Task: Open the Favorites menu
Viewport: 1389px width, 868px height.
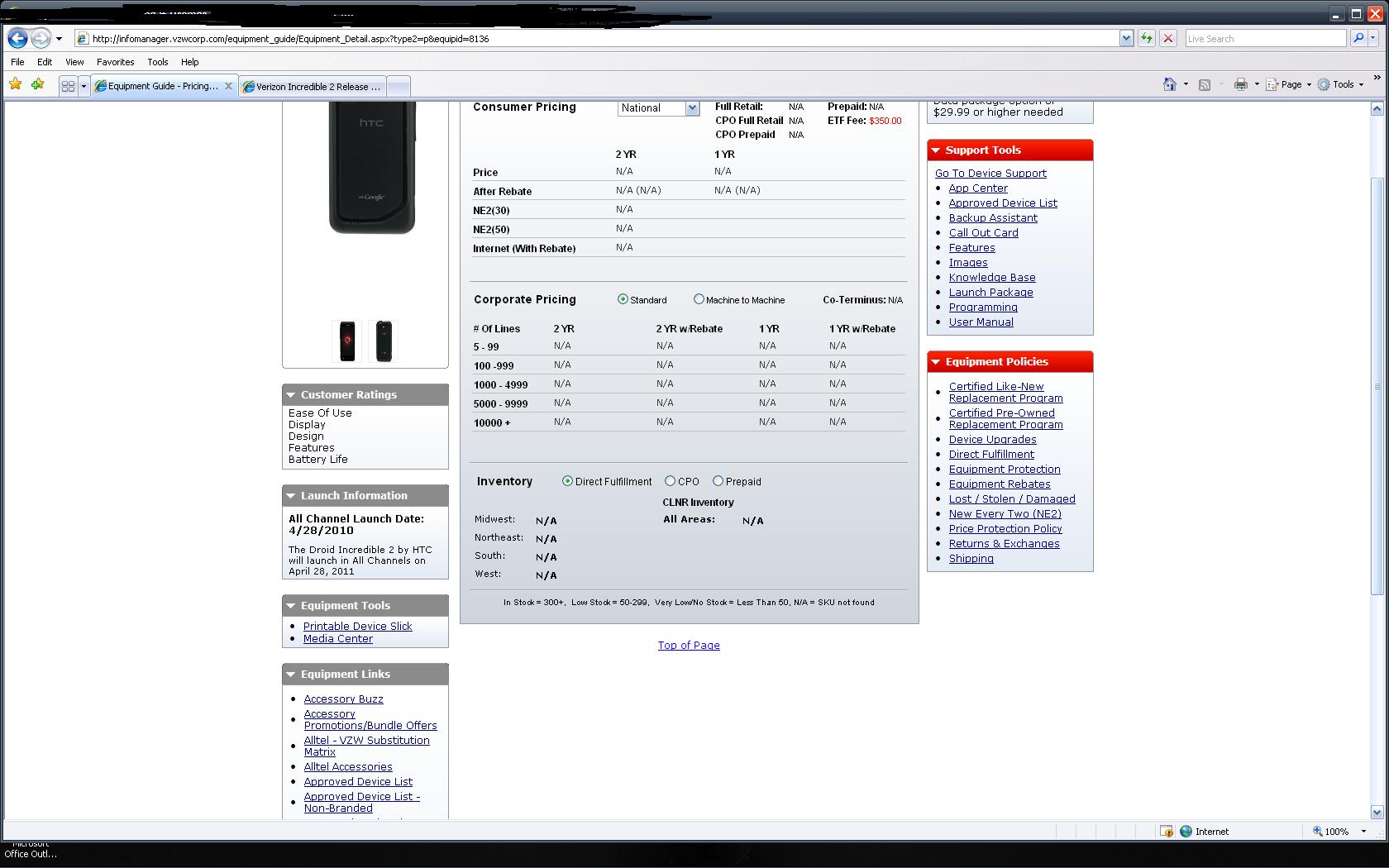Action: coord(115,62)
